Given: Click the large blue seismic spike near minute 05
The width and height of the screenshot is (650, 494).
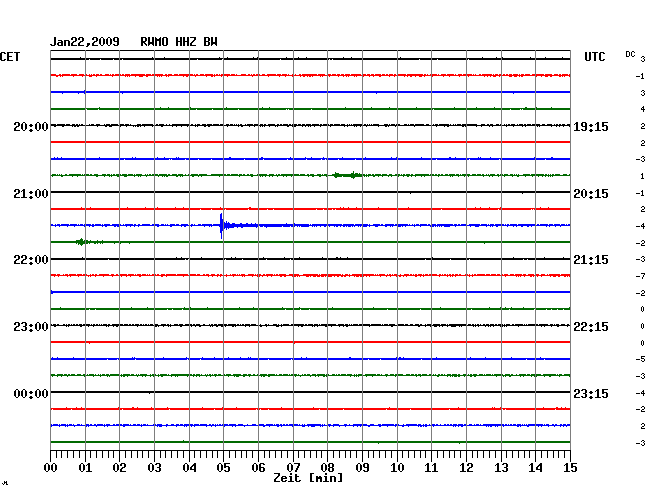Looking at the screenshot, I should click(222, 226).
